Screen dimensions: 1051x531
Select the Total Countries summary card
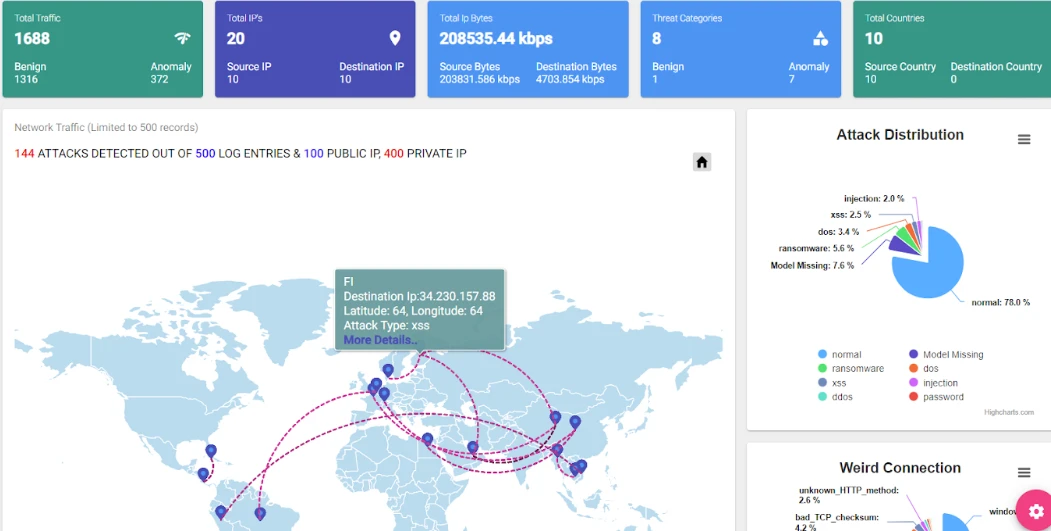click(x=951, y=49)
